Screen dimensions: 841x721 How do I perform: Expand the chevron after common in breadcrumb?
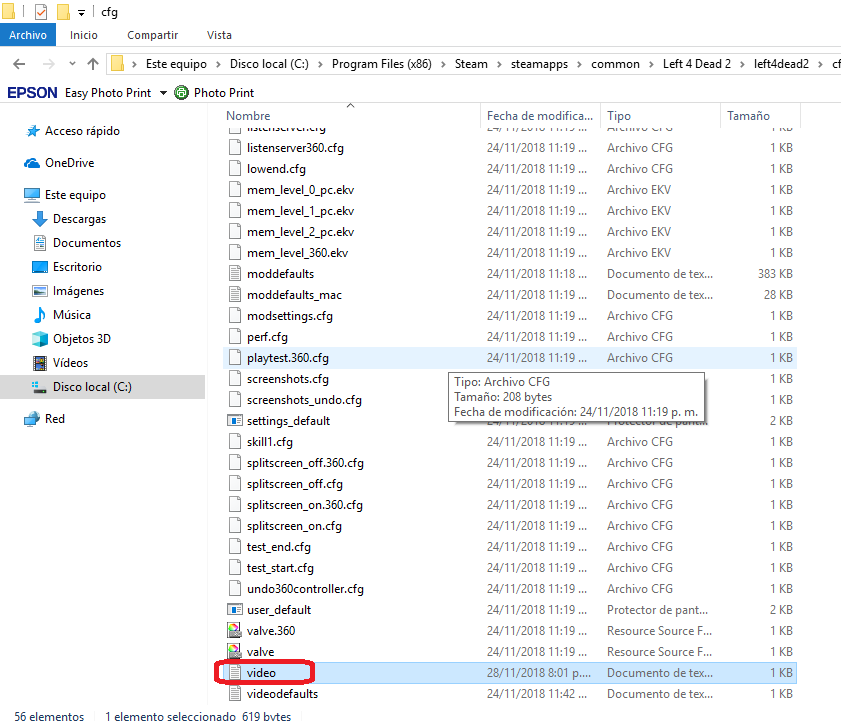(651, 64)
